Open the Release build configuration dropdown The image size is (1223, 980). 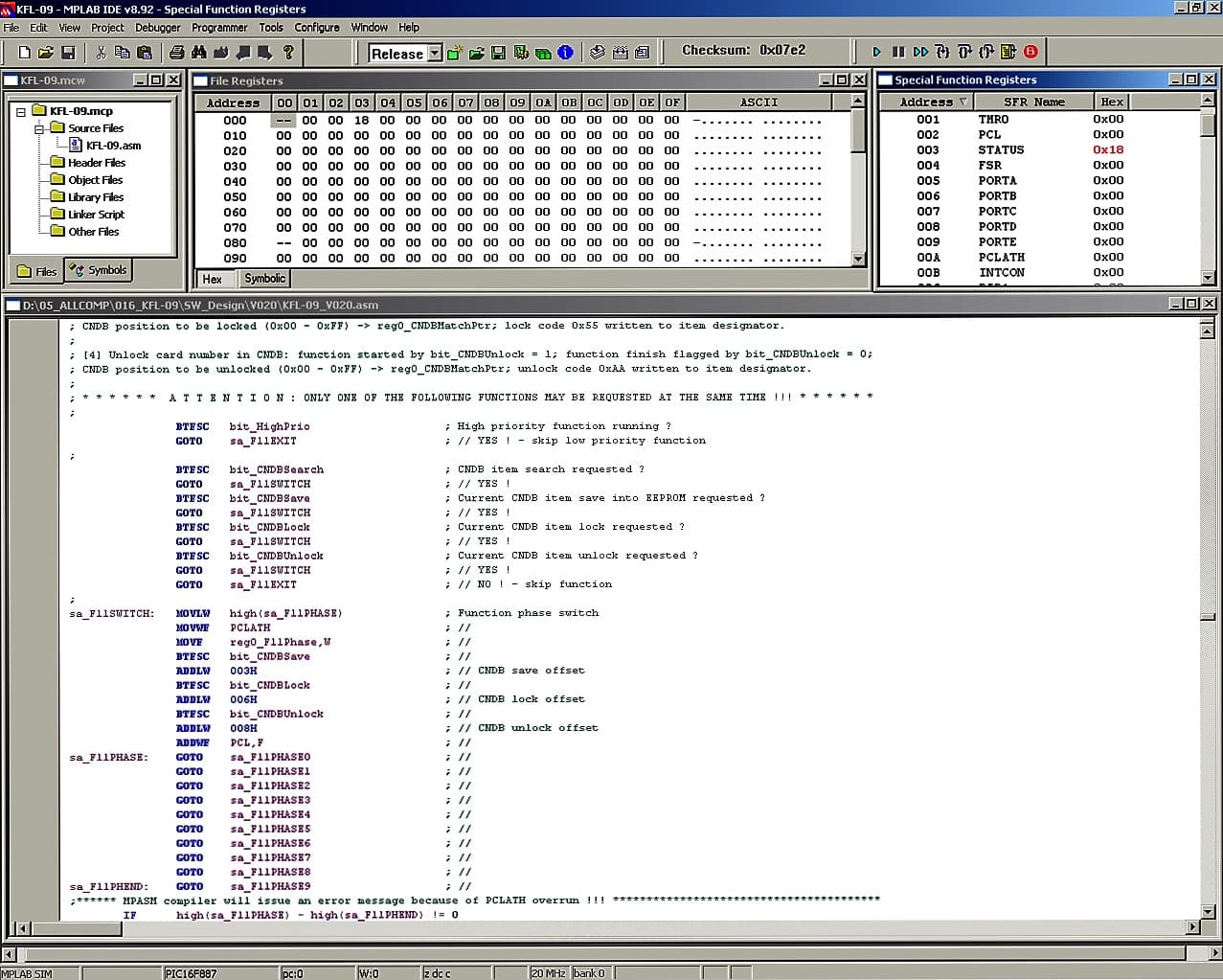[x=435, y=54]
